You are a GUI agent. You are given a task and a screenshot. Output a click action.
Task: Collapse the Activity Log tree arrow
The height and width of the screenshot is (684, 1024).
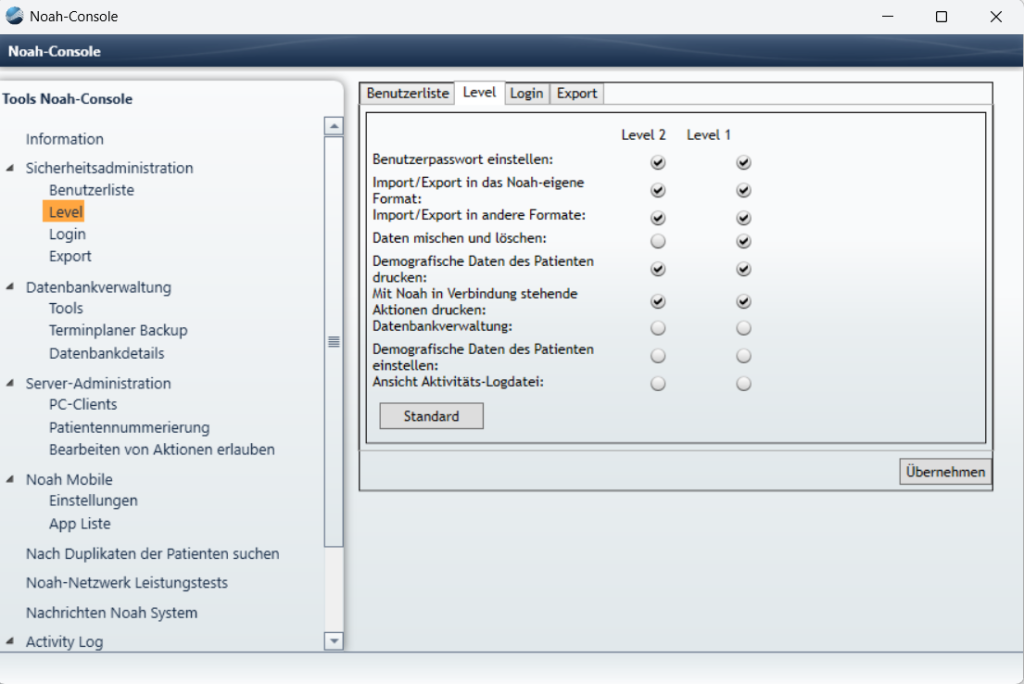tap(10, 642)
